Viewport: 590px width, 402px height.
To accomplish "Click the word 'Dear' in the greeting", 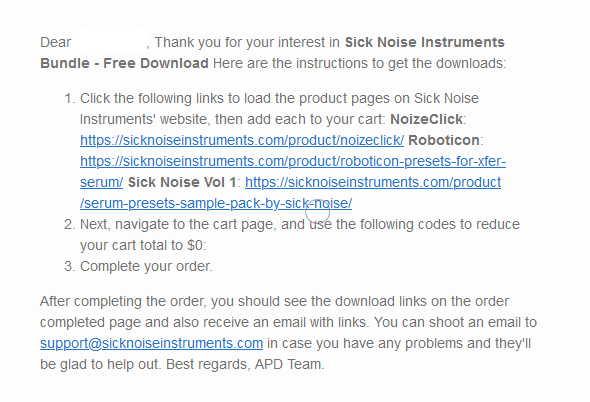I will pos(55,42).
